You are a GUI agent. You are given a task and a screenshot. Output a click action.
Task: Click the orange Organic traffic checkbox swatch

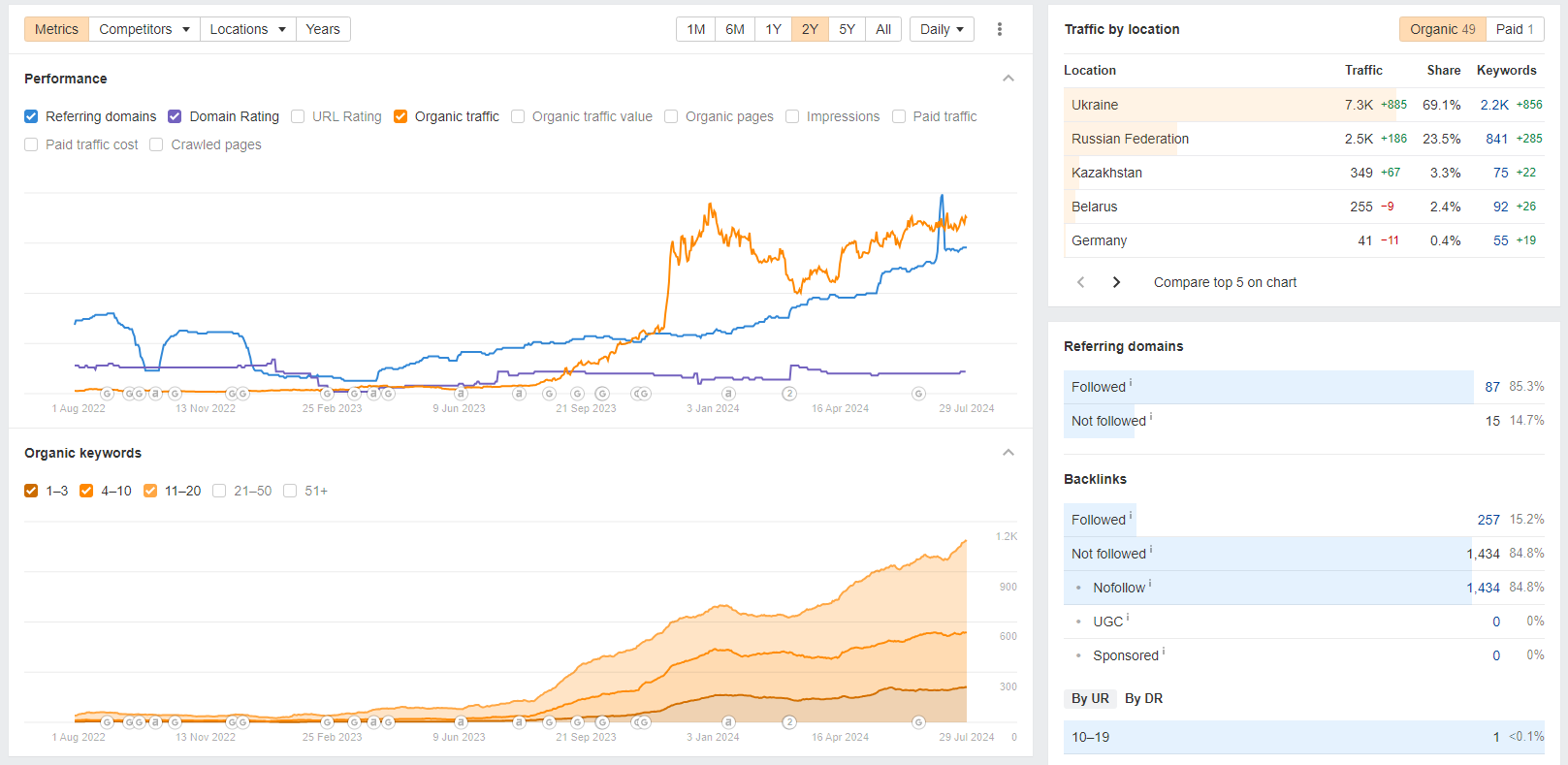pyautogui.click(x=400, y=116)
